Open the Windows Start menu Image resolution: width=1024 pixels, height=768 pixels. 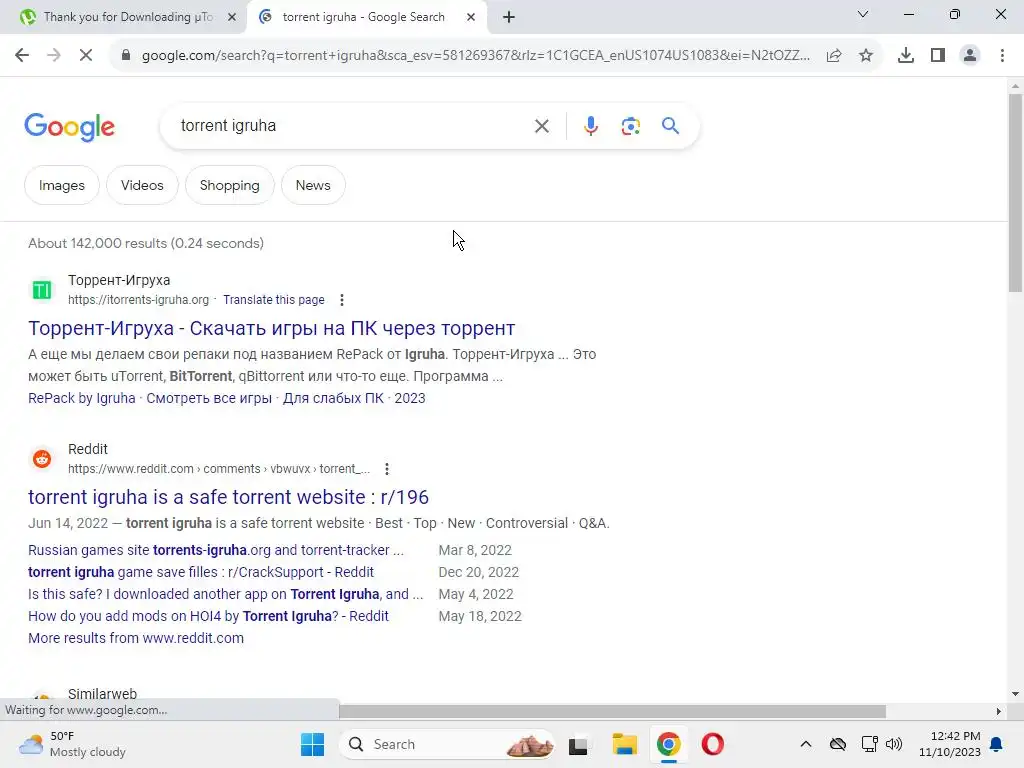pyautogui.click(x=312, y=744)
